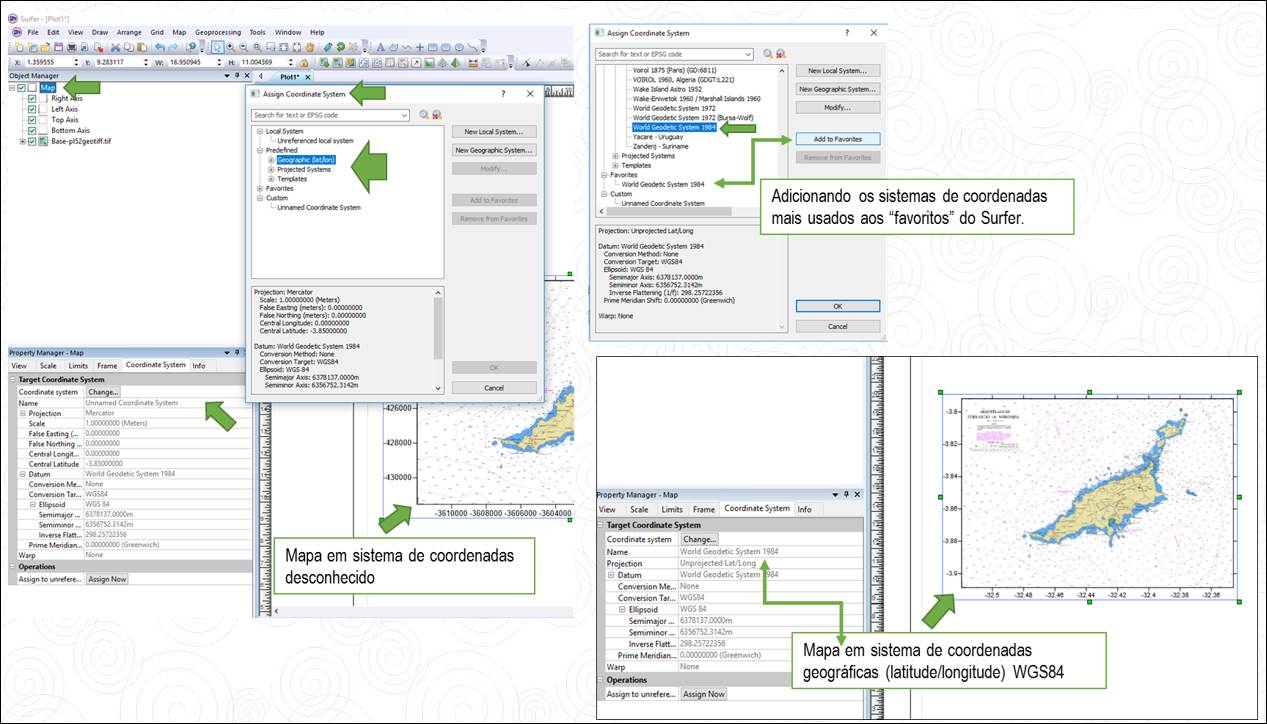This screenshot has width=1267, height=724.
Task: Click the refresh green arrows toolbar icon
Action: coord(340,47)
